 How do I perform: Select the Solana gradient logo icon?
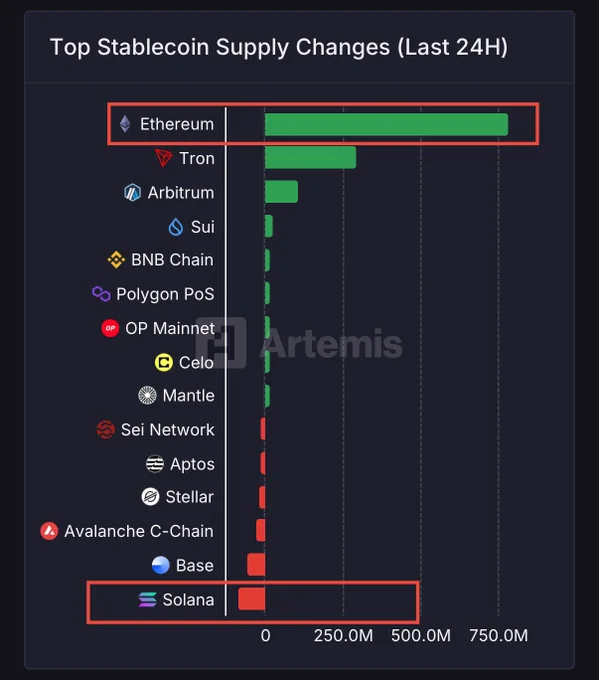pyautogui.click(x=147, y=599)
